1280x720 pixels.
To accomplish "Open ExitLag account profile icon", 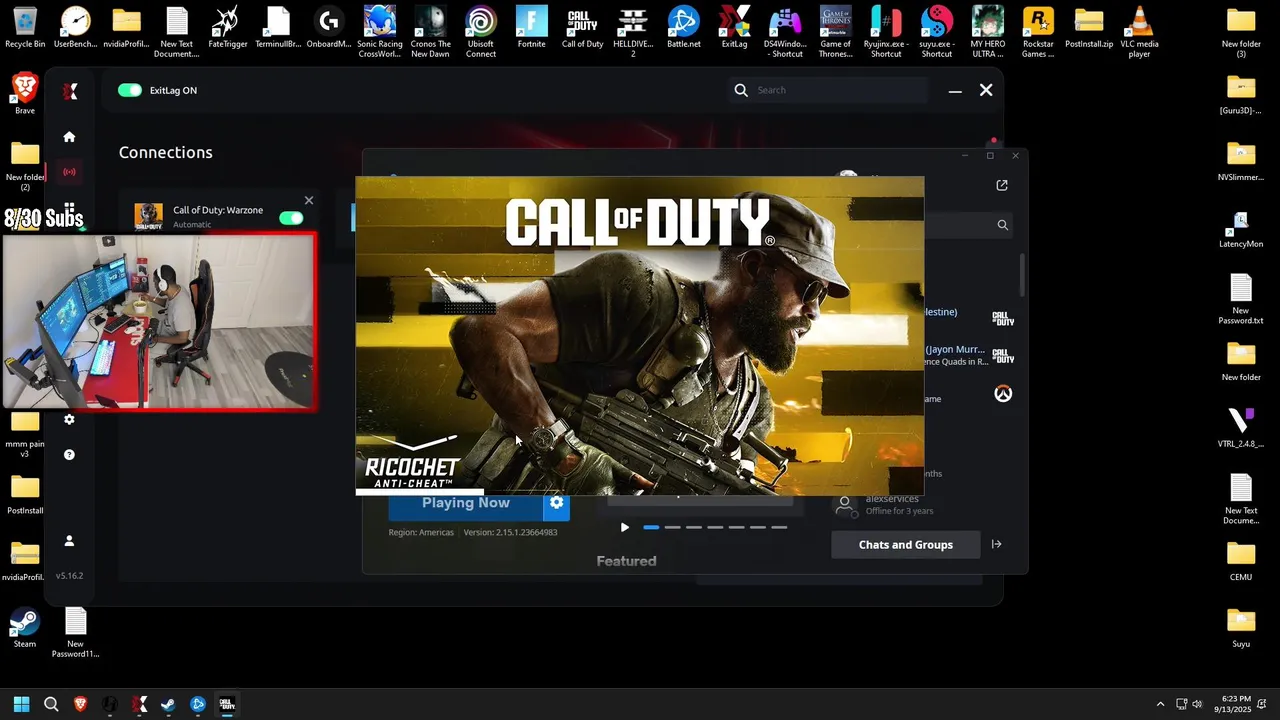I will pyautogui.click(x=69, y=541).
